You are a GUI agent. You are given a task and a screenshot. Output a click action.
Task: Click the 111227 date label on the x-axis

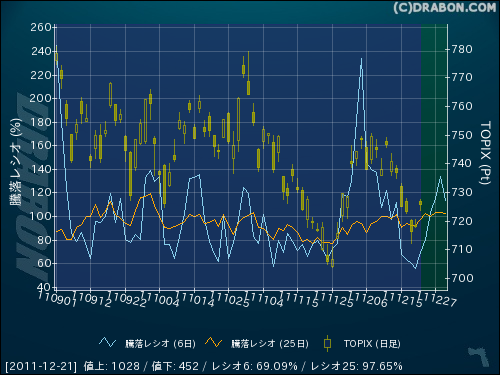point(437,299)
